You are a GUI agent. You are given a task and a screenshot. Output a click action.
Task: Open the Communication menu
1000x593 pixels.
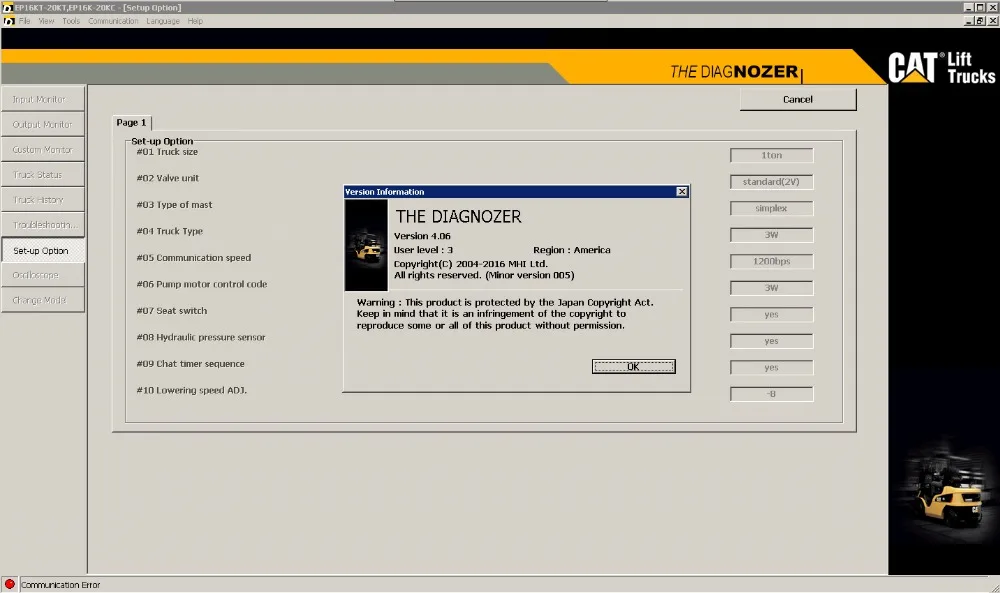point(113,21)
